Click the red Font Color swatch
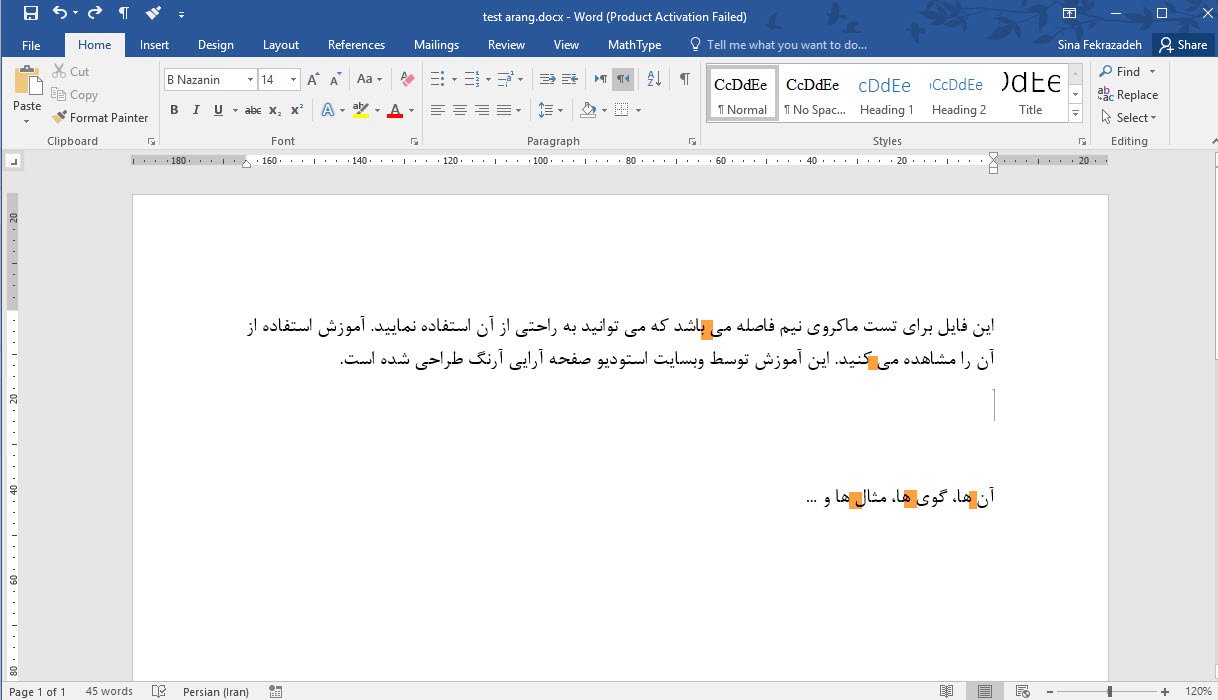 [395, 110]
